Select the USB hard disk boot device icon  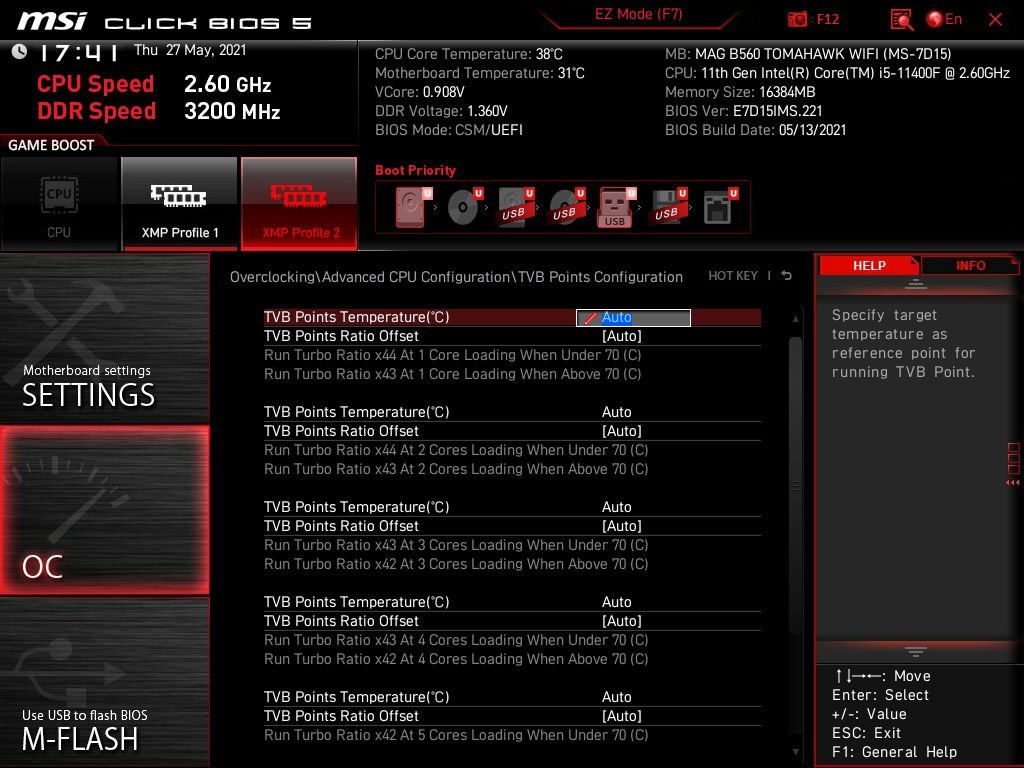pos(516,207)
